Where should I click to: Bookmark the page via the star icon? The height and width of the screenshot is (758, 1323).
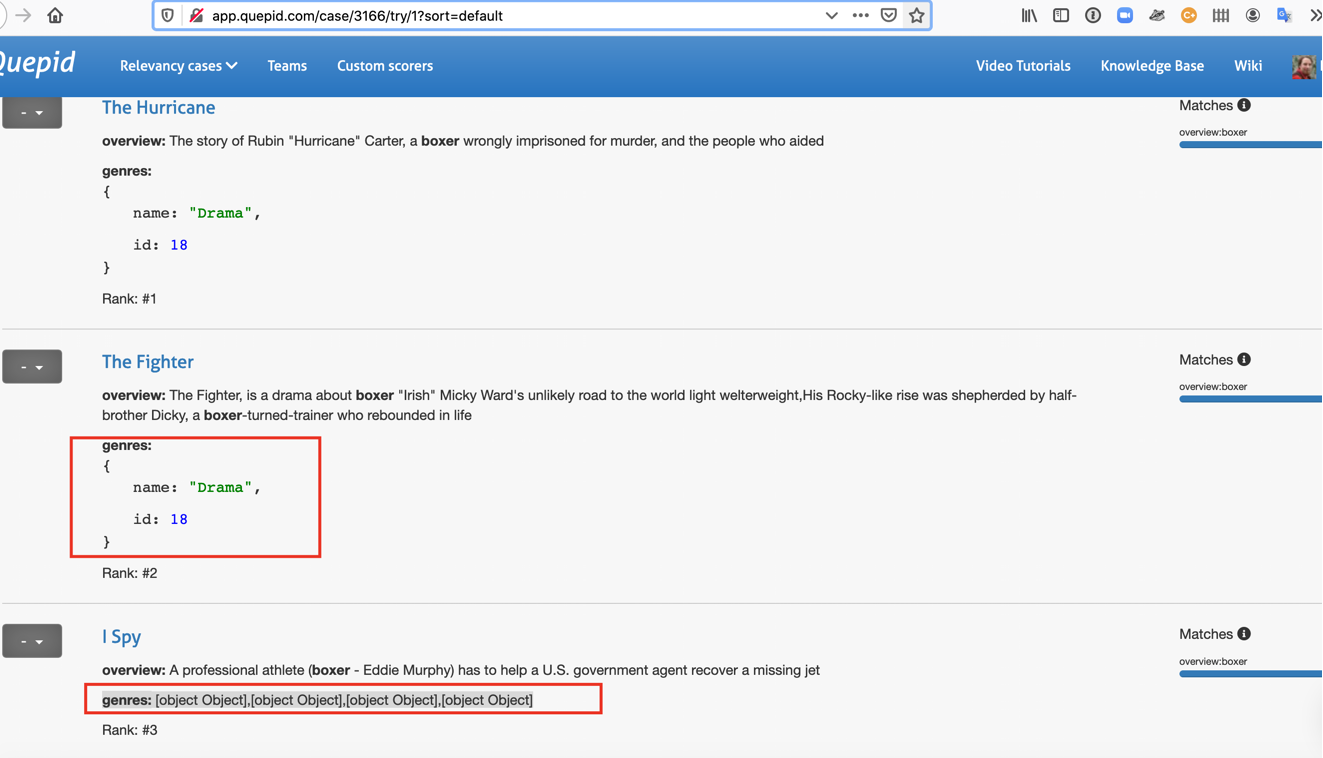point(917,15)
